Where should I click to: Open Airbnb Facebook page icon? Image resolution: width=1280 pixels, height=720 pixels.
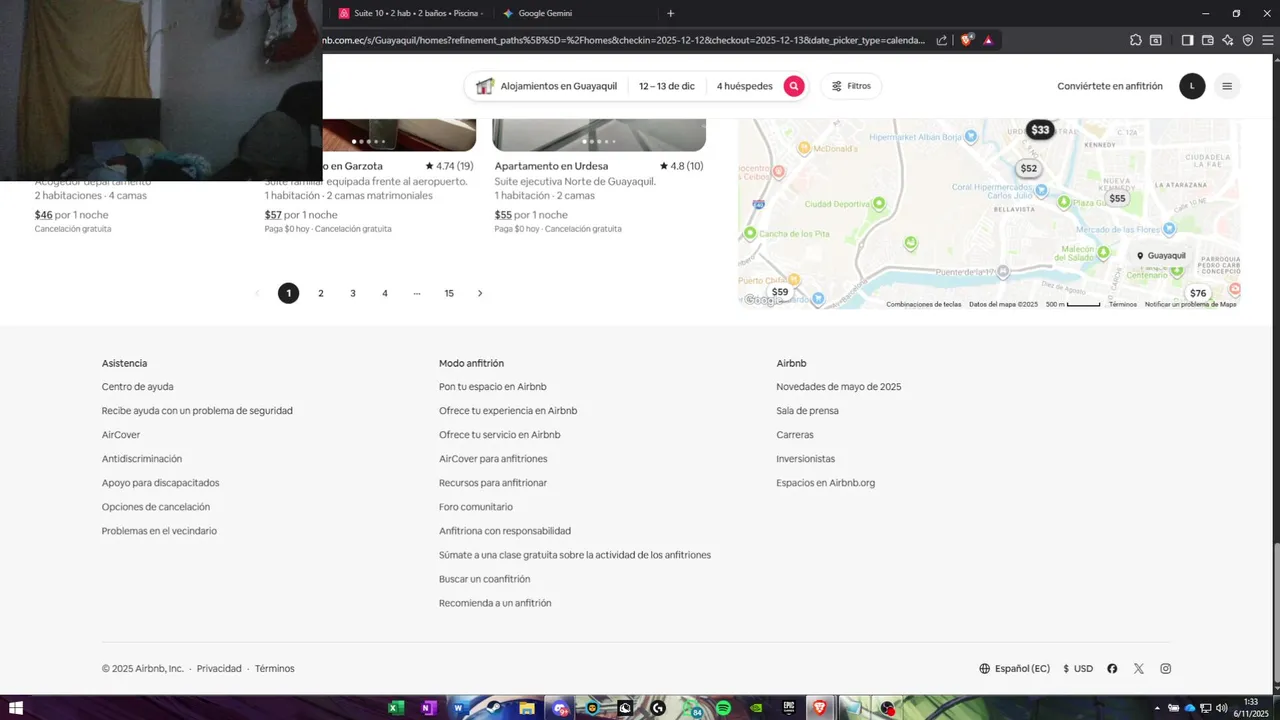(1112, 668)
